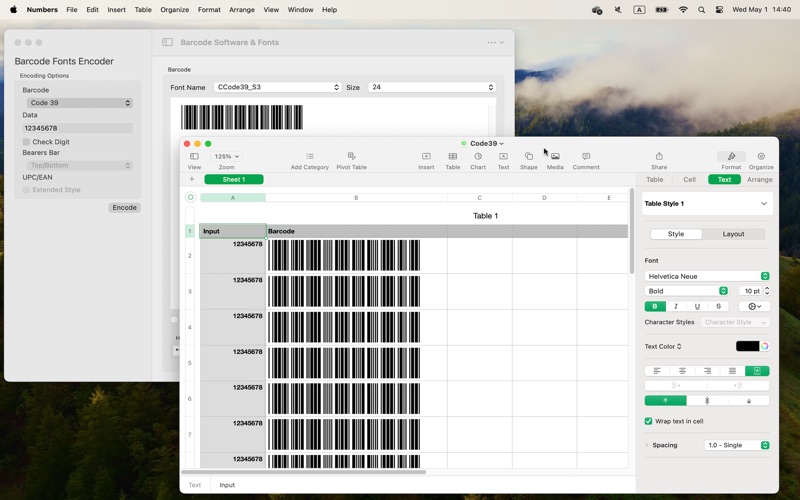Click the sidebar toggle icon in Barcode window
Viewport: 800px width, 500px height.
(x=167, y=42)
